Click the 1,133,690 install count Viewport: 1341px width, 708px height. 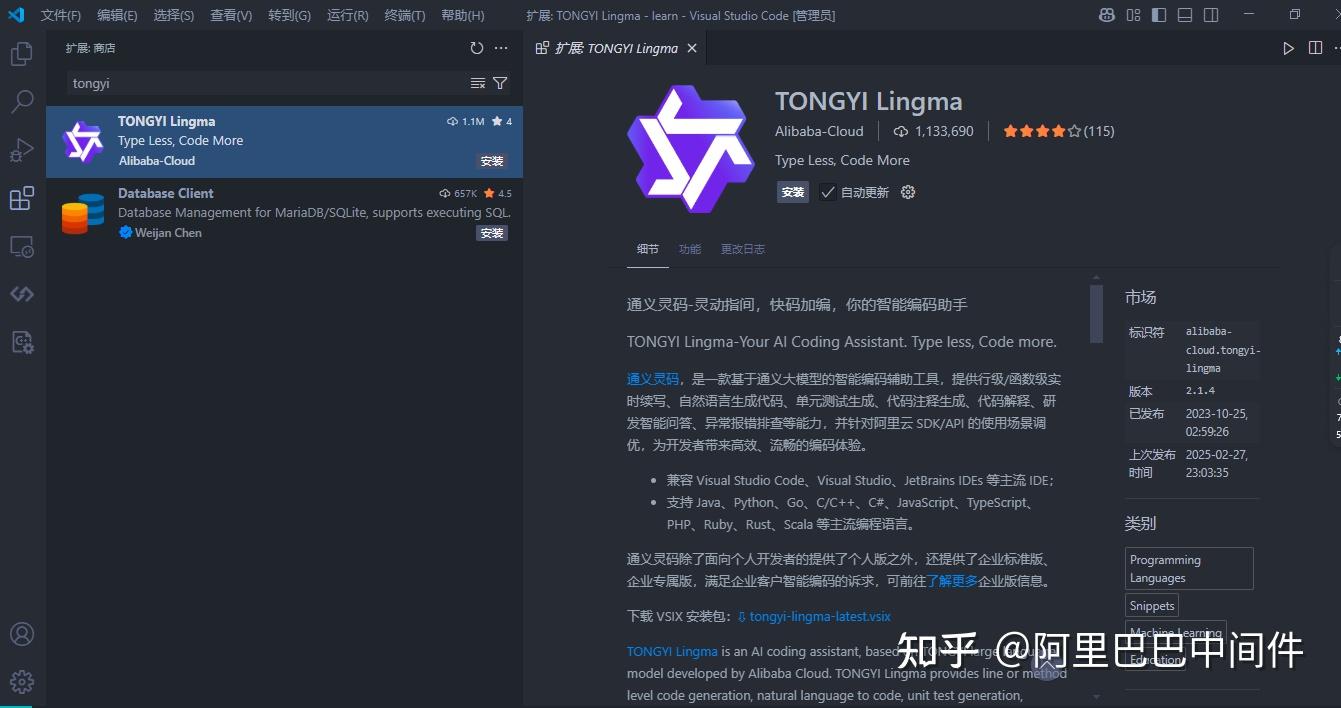[x=943, y=131]
